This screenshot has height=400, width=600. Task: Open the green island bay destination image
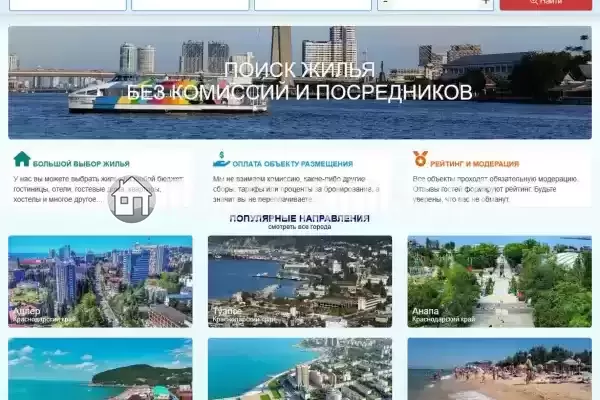tap(100, 369)
